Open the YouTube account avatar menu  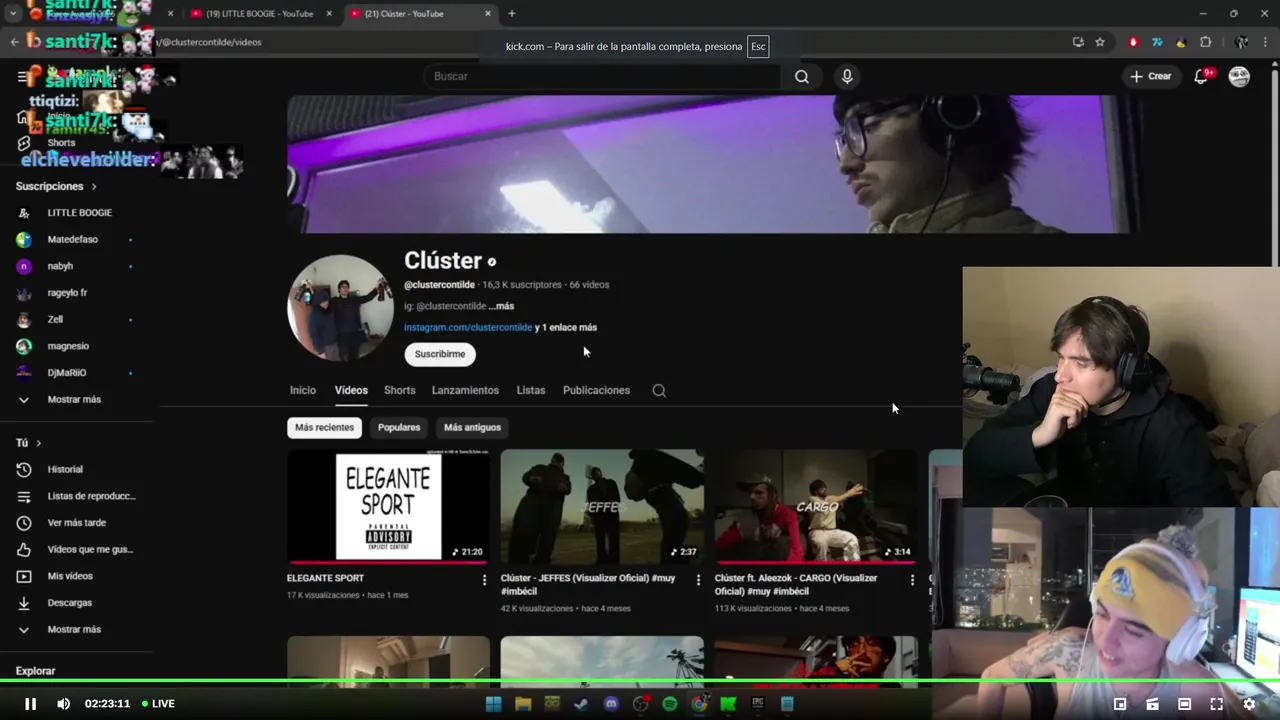point(1239,76)
